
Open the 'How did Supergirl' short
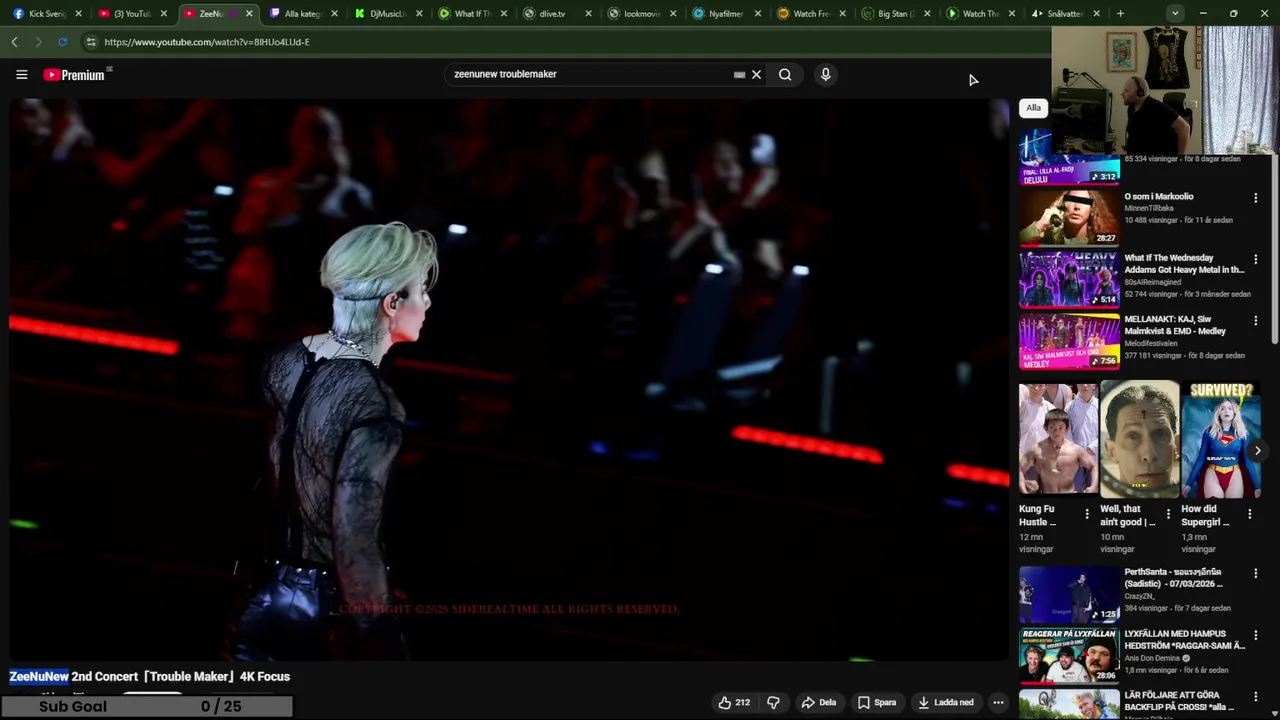click(1220, 439)
